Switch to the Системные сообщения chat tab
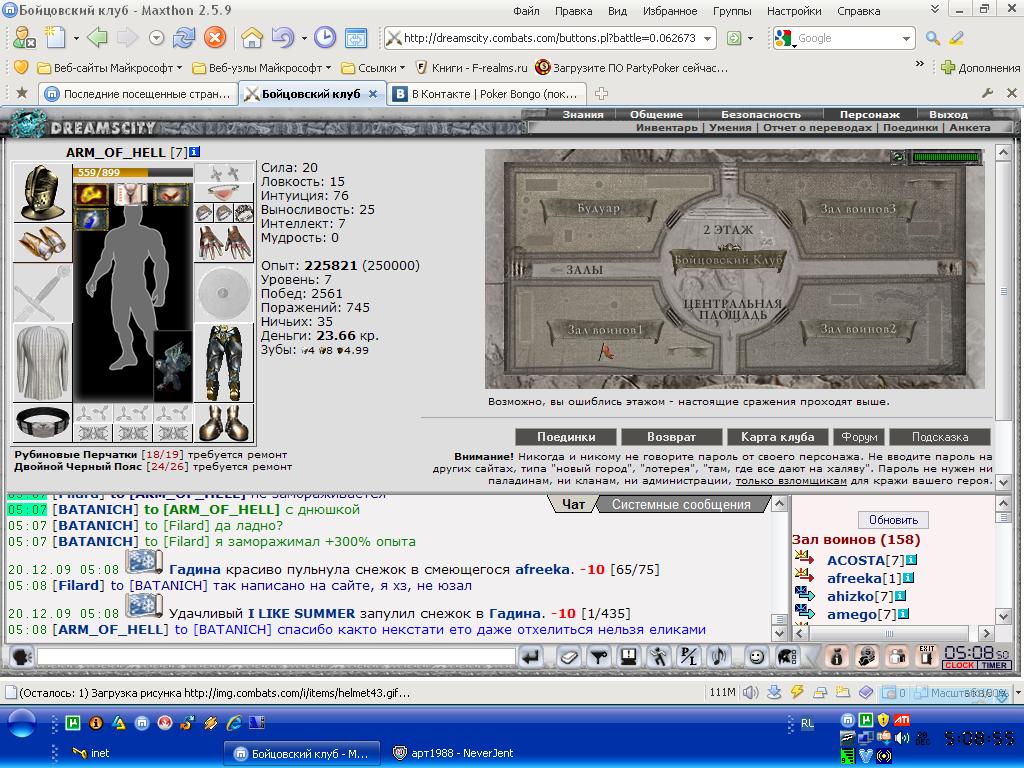 pyautogui.click(x=680, y=504)
